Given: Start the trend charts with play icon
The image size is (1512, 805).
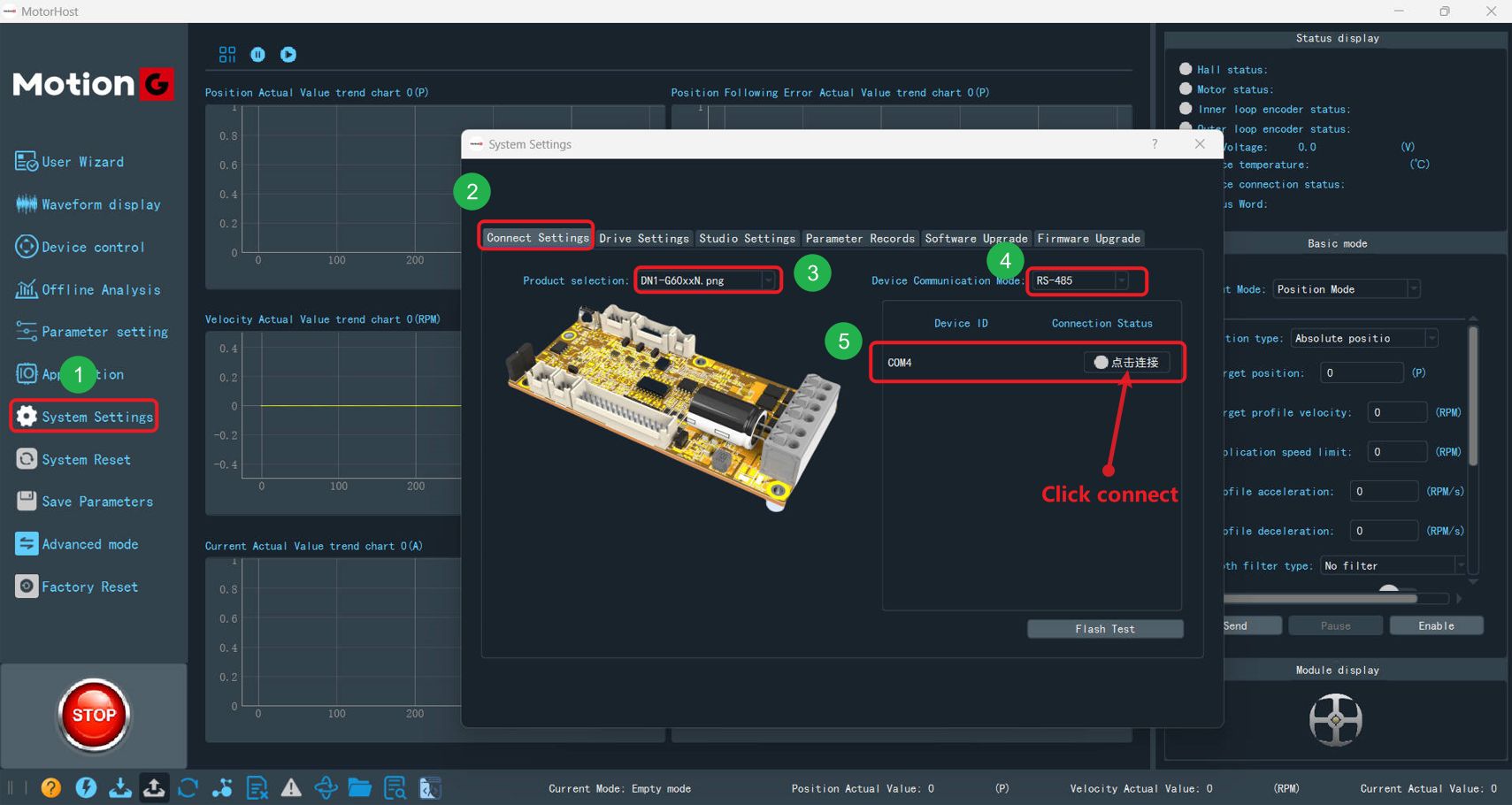Looking at the screenshot, I should point(288,55).
